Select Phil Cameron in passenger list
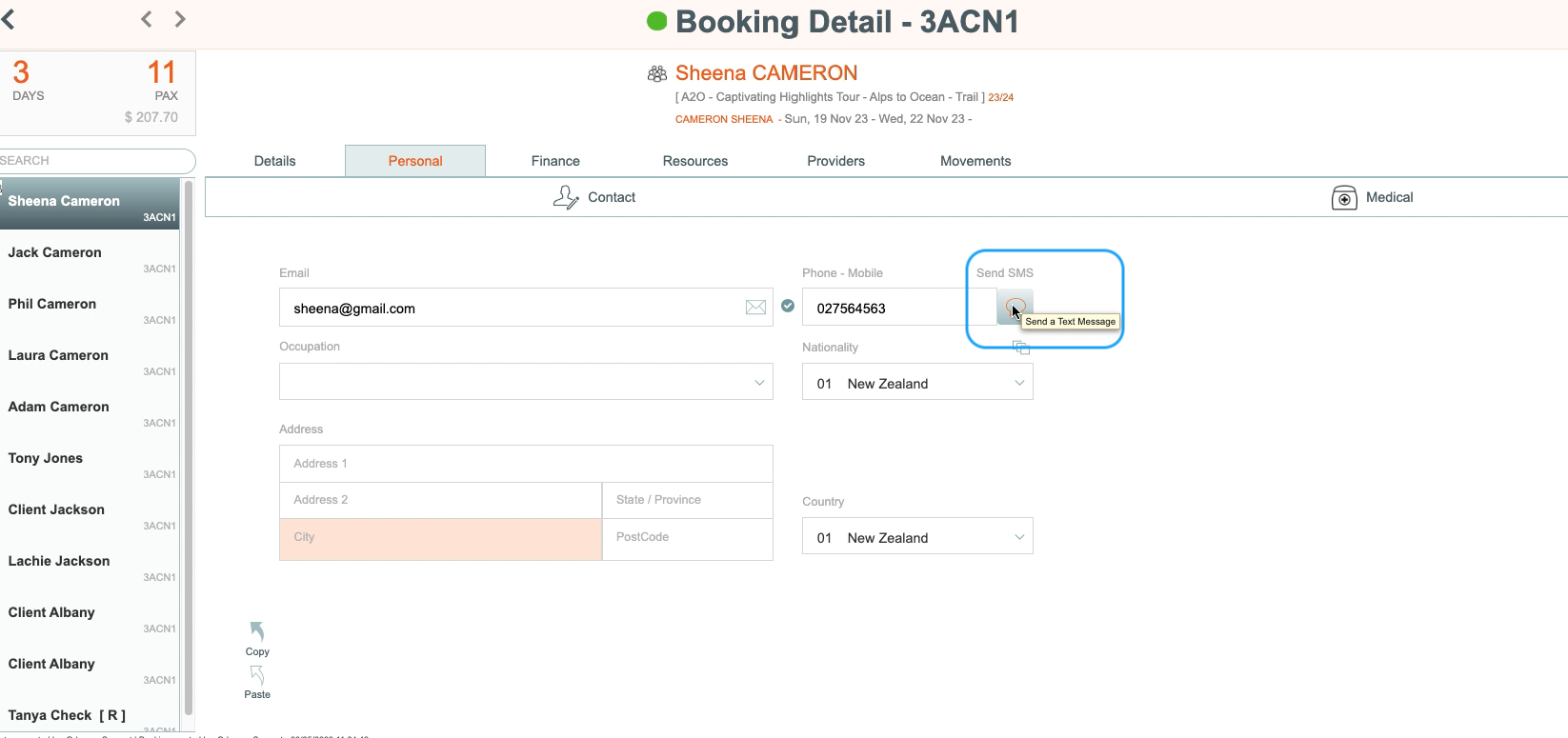 pos(90,307)
